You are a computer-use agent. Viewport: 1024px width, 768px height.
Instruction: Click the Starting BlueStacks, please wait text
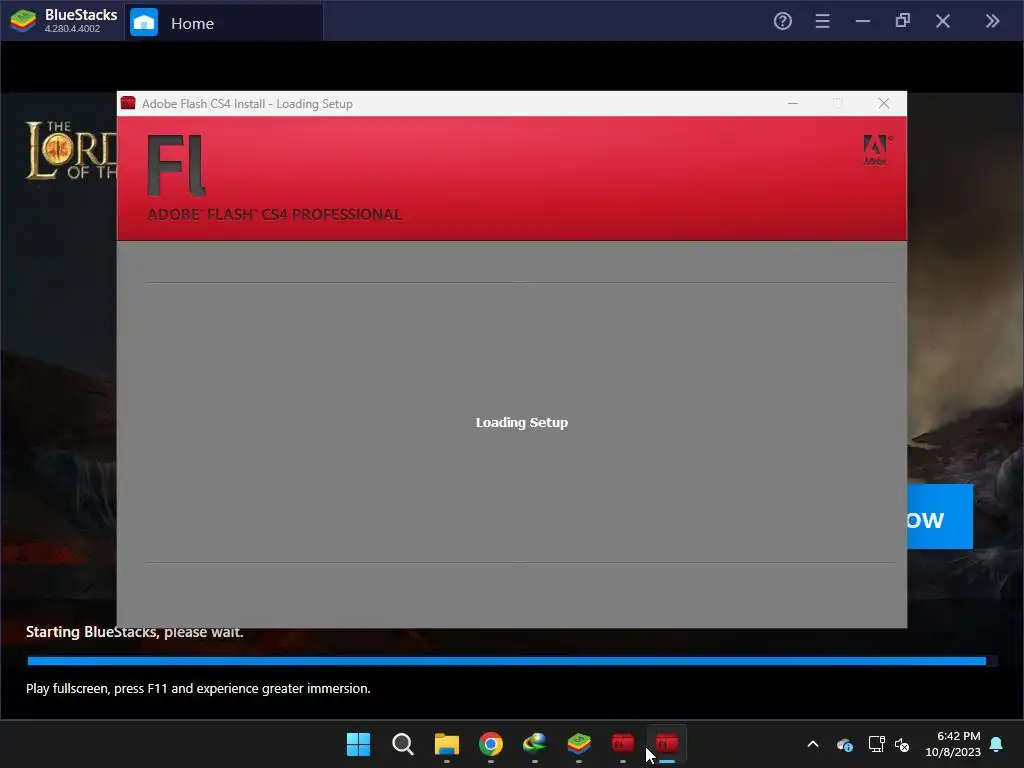135,632
